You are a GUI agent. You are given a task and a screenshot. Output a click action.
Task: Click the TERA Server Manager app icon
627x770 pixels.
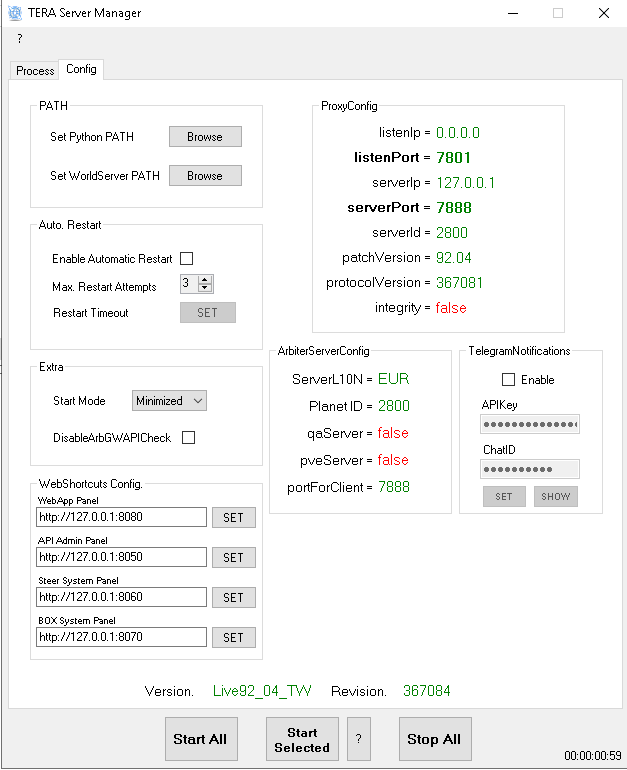(15, 13)
